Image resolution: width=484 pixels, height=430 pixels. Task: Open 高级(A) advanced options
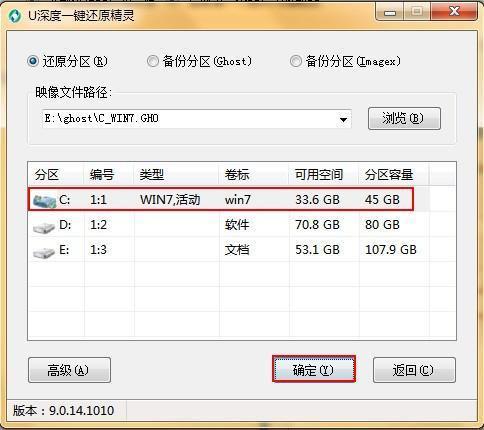click(x=69, y=370)
